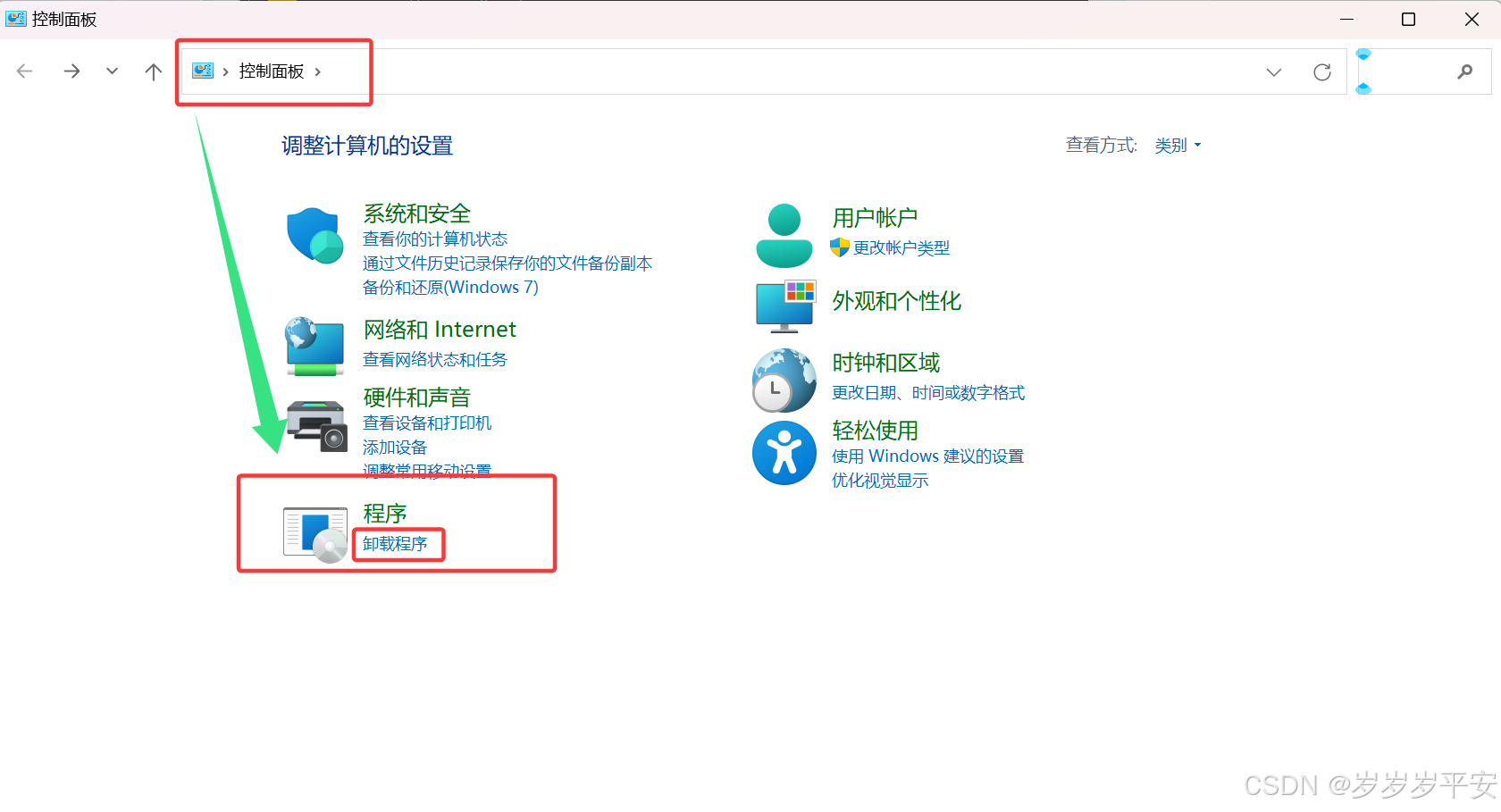The image size is (1501, 812).
Task: Open the 用户帐户 category
Action: [x=875, y=218]
